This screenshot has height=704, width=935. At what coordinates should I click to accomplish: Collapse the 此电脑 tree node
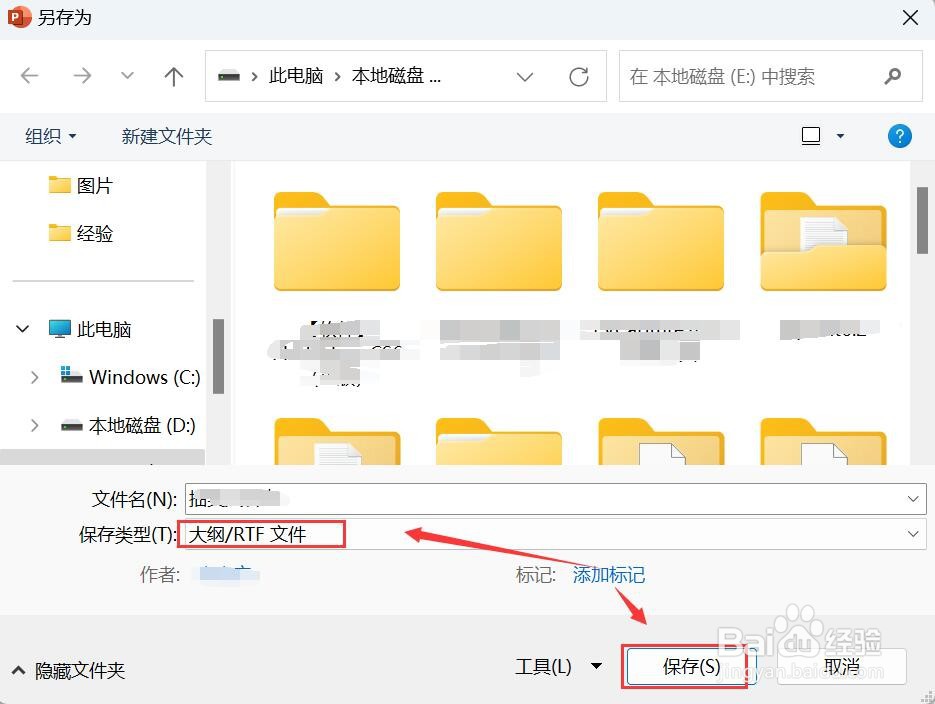pos(22,328)
